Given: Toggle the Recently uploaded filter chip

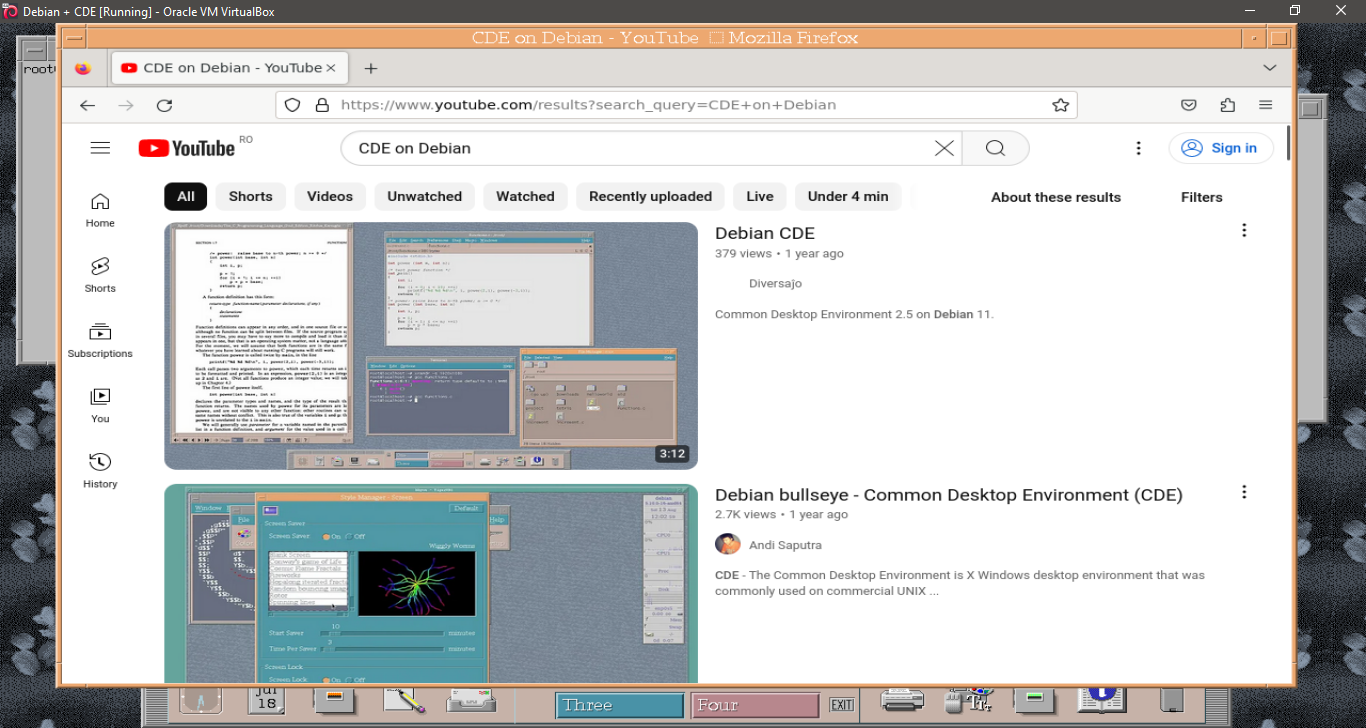Looking at the screenshot, I should (650, 196).
